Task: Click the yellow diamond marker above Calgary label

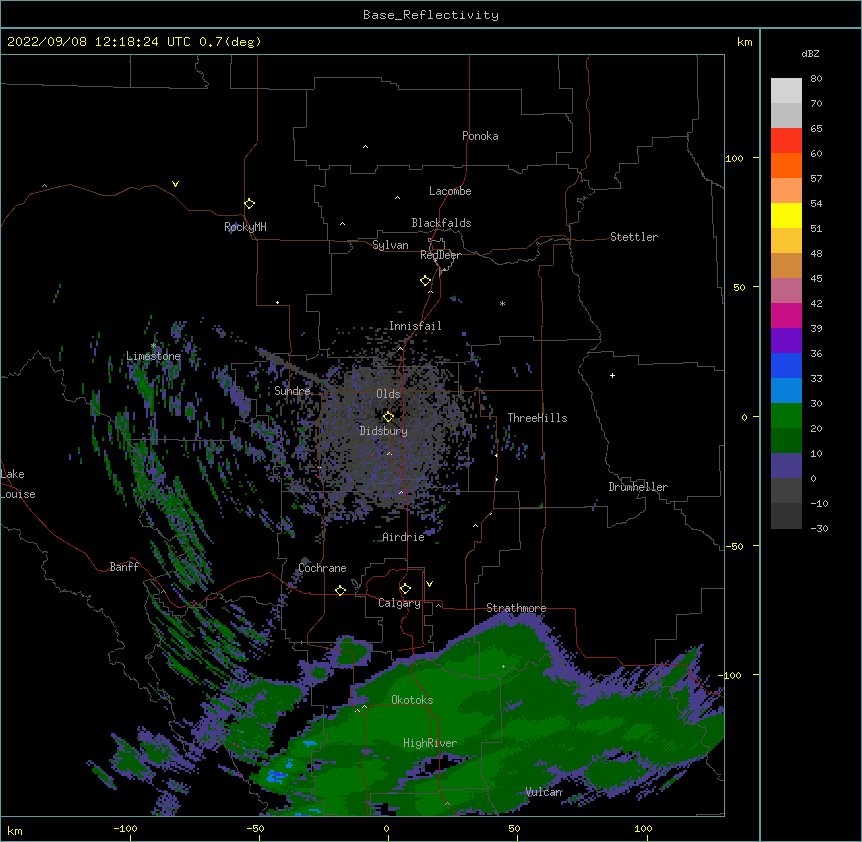Action: tap(405, 589)
